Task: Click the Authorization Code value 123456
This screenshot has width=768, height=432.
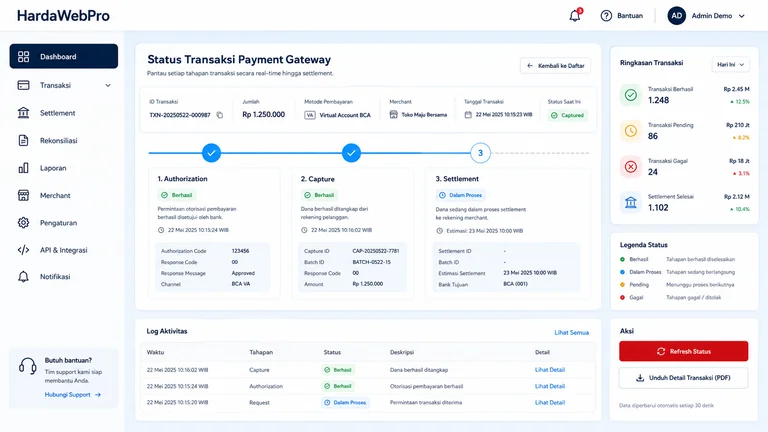Action: (240, 251)
